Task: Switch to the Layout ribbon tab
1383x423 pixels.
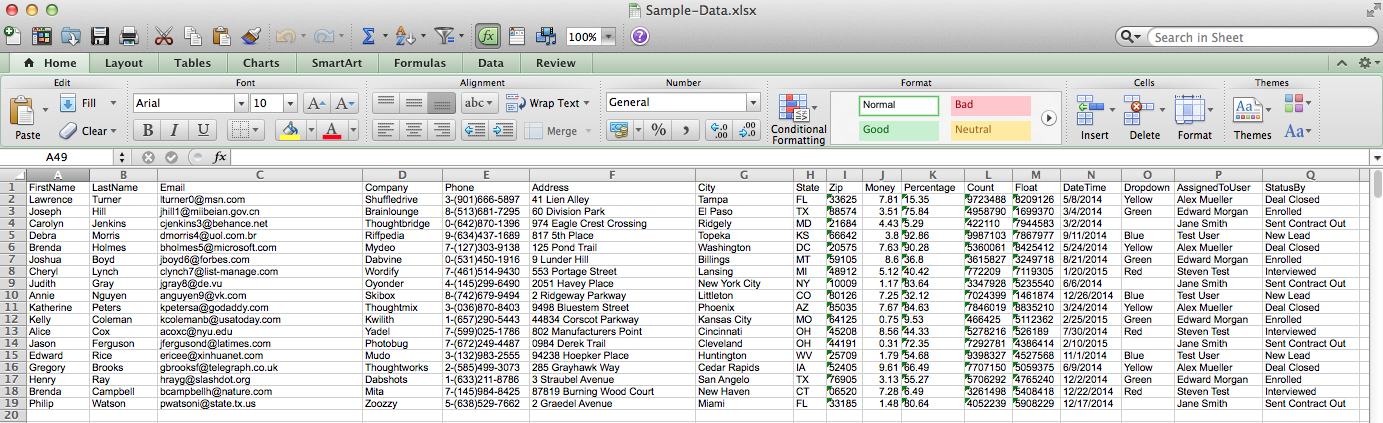Action: [x=123, y=63]
